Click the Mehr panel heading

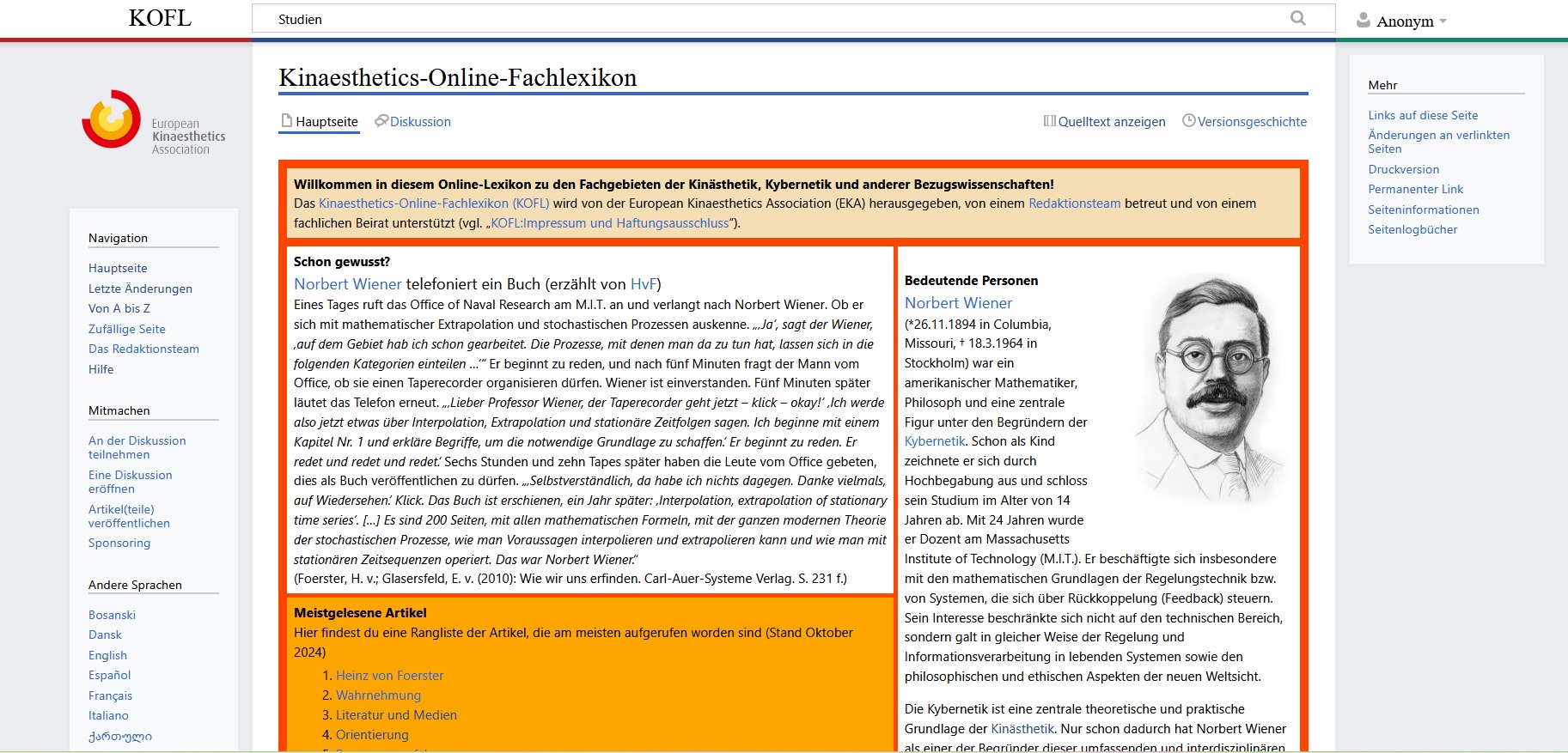1382,85
